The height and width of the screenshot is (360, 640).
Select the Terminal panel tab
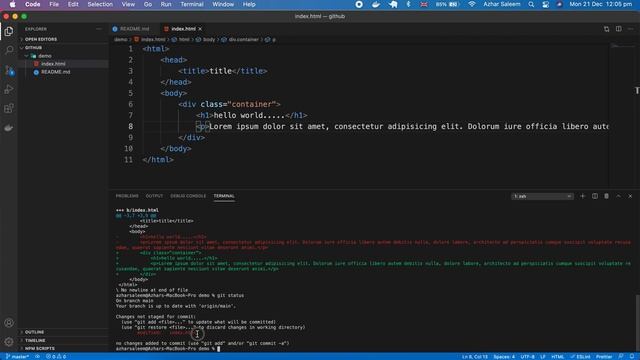pyautogui.click(x=224, y=196)
